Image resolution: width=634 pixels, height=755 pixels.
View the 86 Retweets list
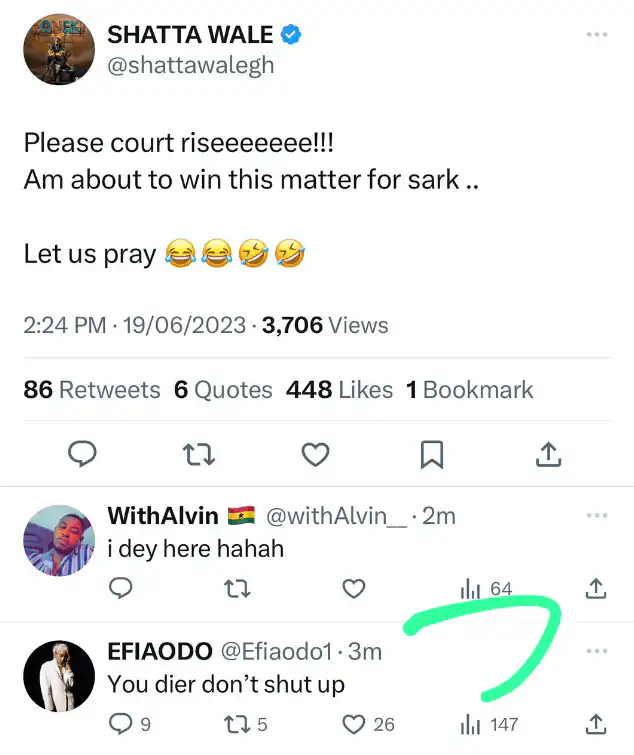tap(92, 390)
